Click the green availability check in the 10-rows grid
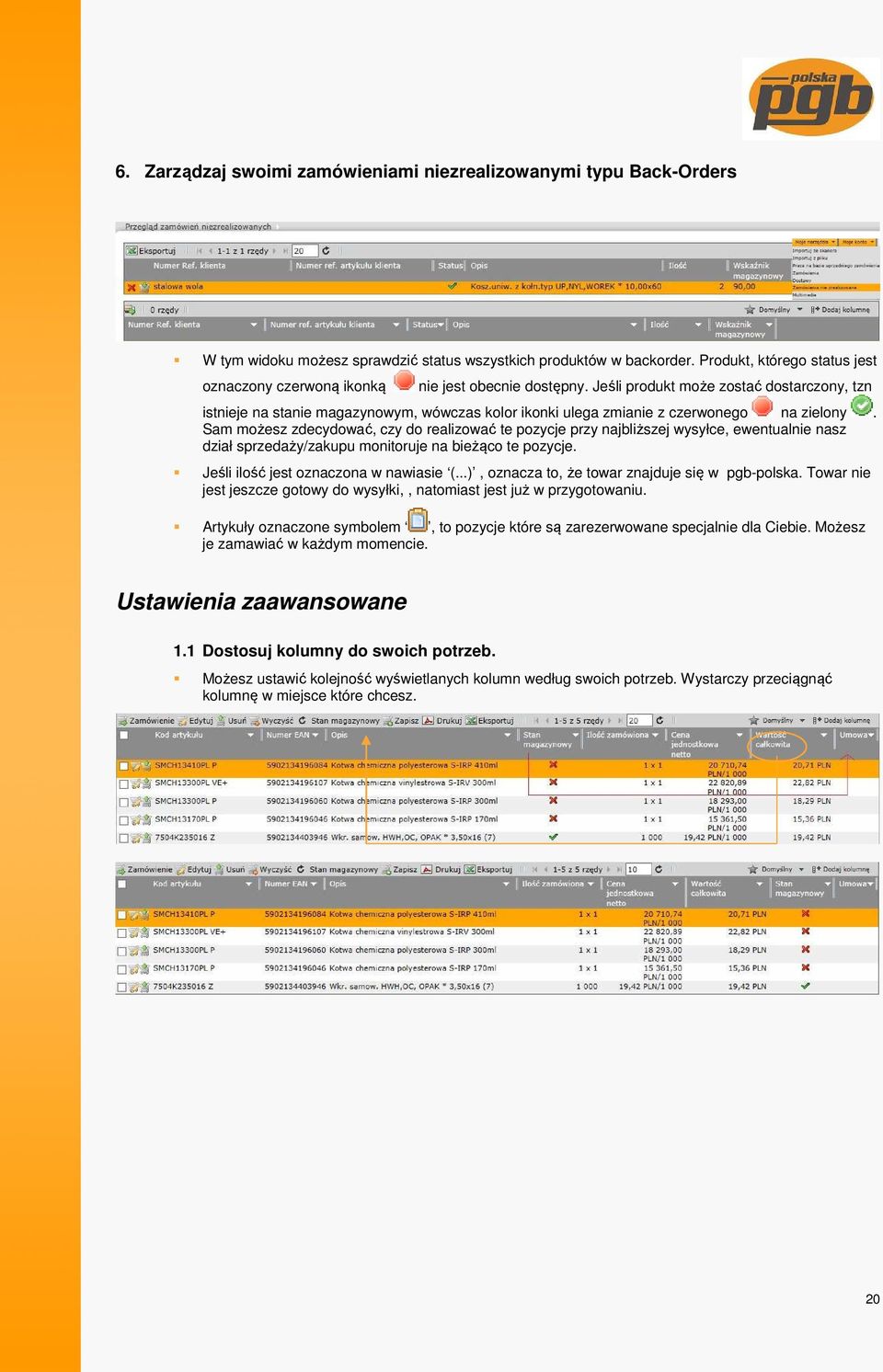Screen dimensions: 883x1372 pyautogui.click(x=806, y=986)
